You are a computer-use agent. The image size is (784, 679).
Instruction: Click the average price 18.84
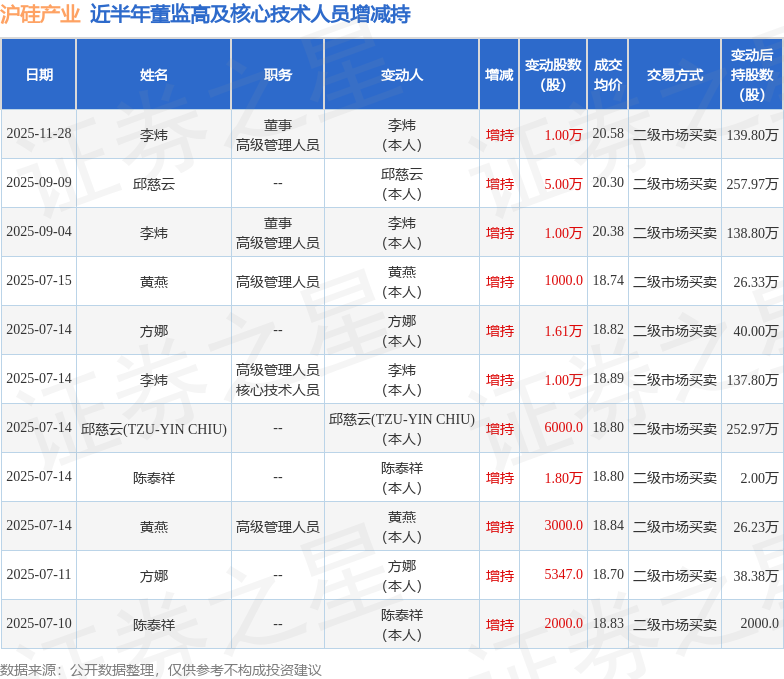coord(608,526)
